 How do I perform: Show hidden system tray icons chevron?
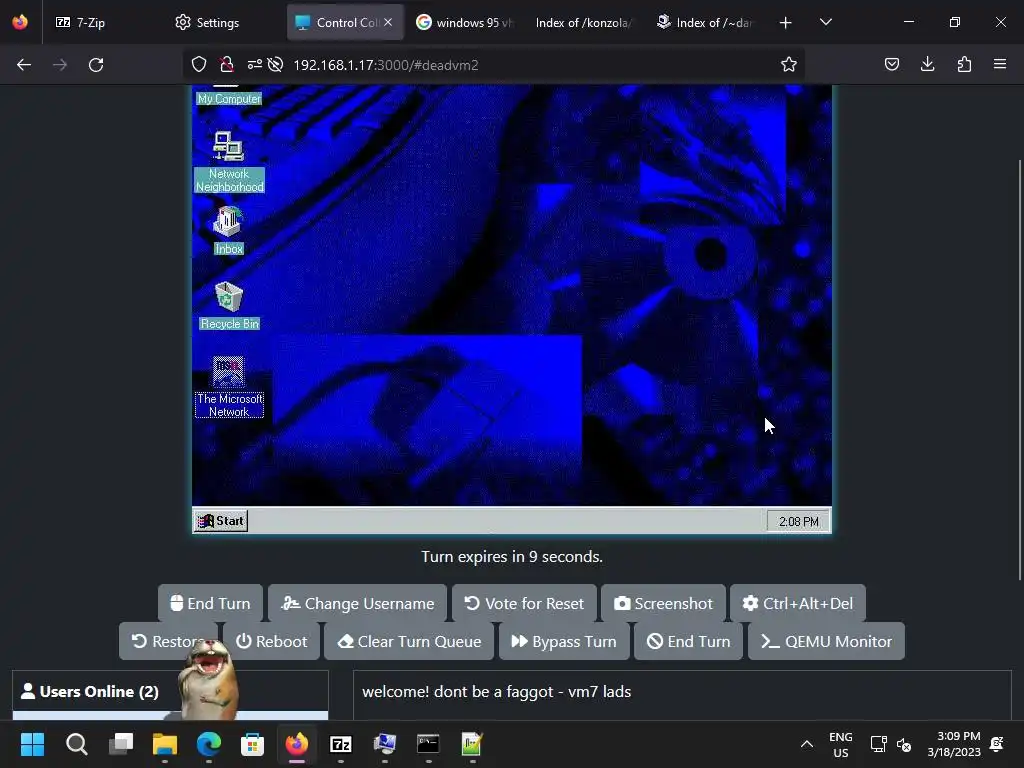pos(807,744)
